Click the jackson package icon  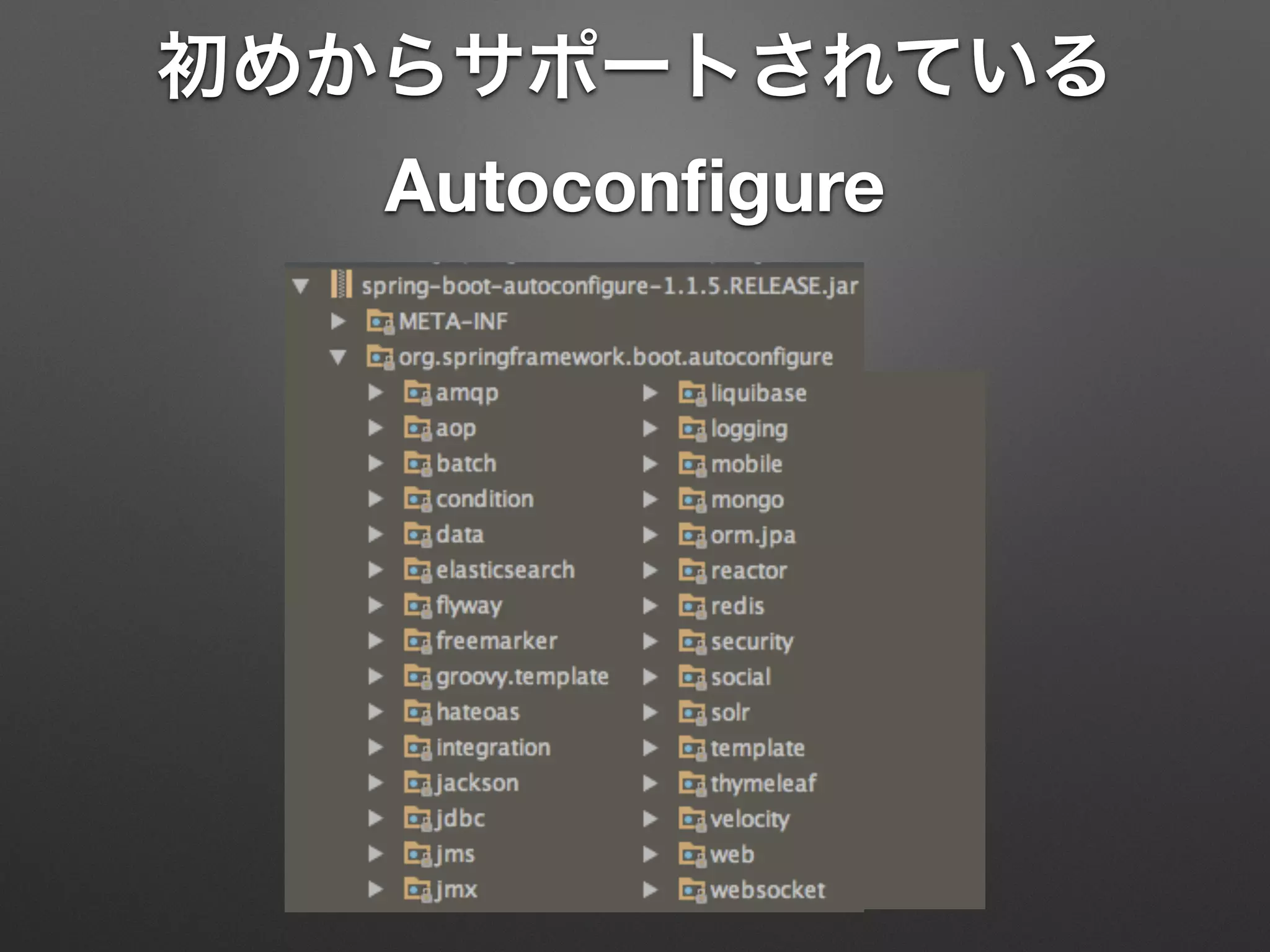click(x=417, y=783)
